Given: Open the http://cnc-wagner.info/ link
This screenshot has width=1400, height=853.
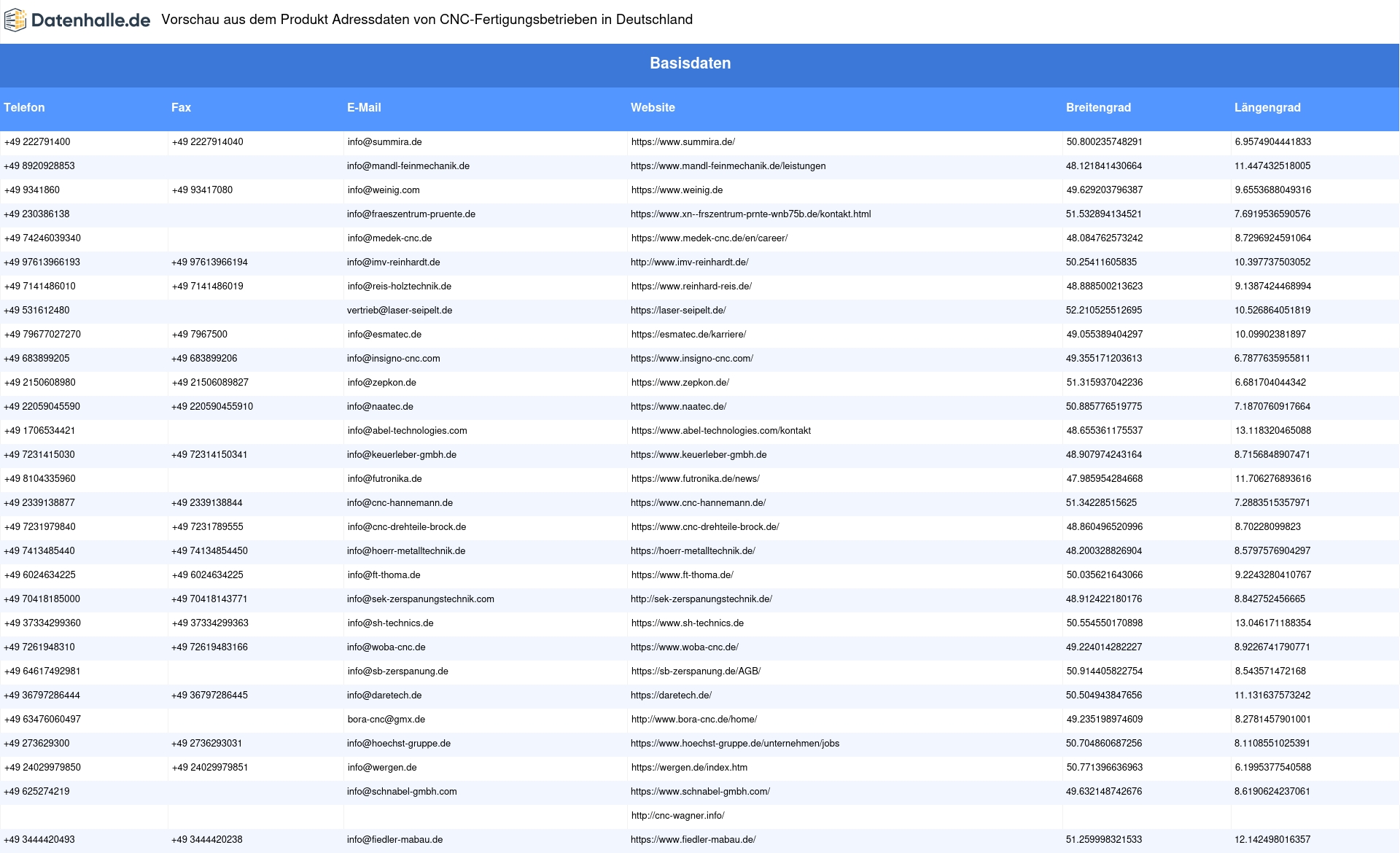Looking at the screenshot, I should tap(678, 816).
